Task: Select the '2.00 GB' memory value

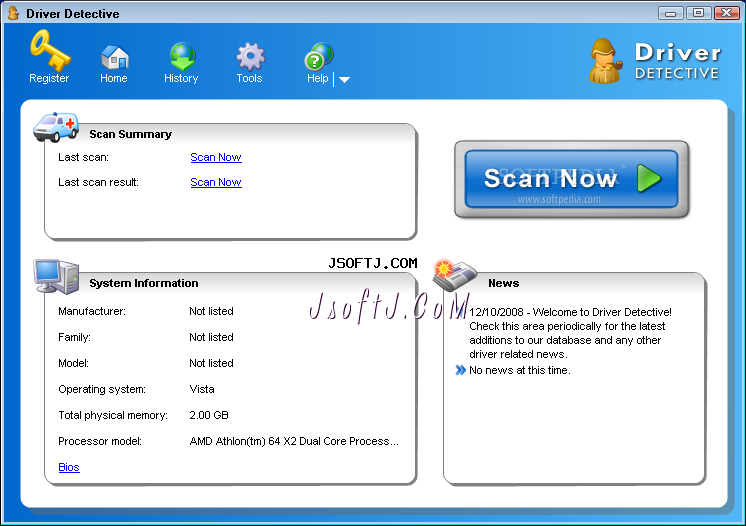Action: [x=209, y=416]
